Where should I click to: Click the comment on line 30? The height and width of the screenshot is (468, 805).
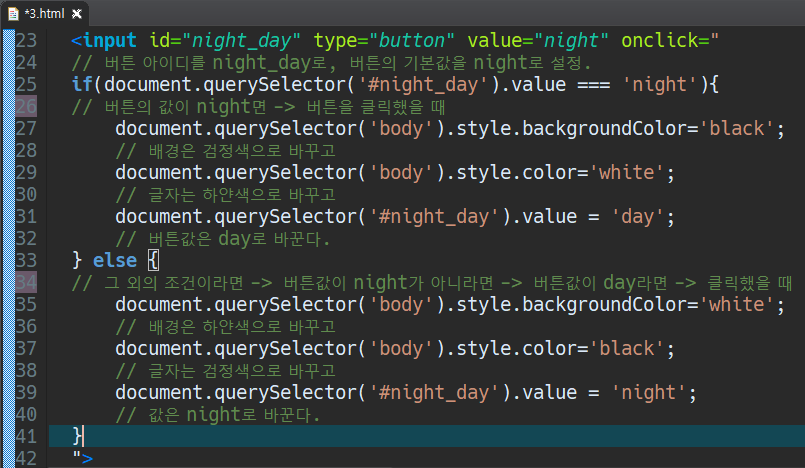(225, 195)
